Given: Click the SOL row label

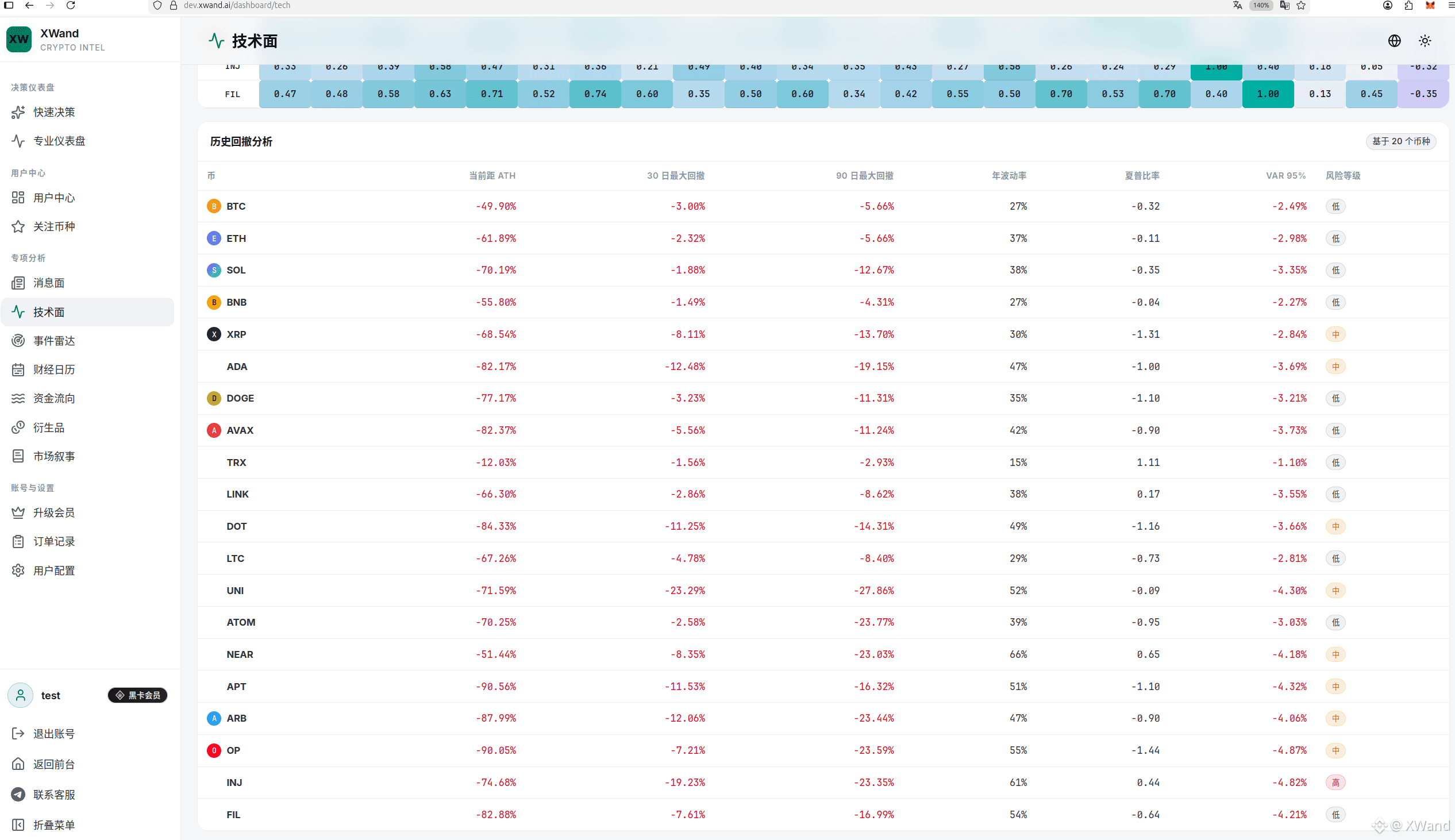Looking at the screenshot, I should point(236,270).
